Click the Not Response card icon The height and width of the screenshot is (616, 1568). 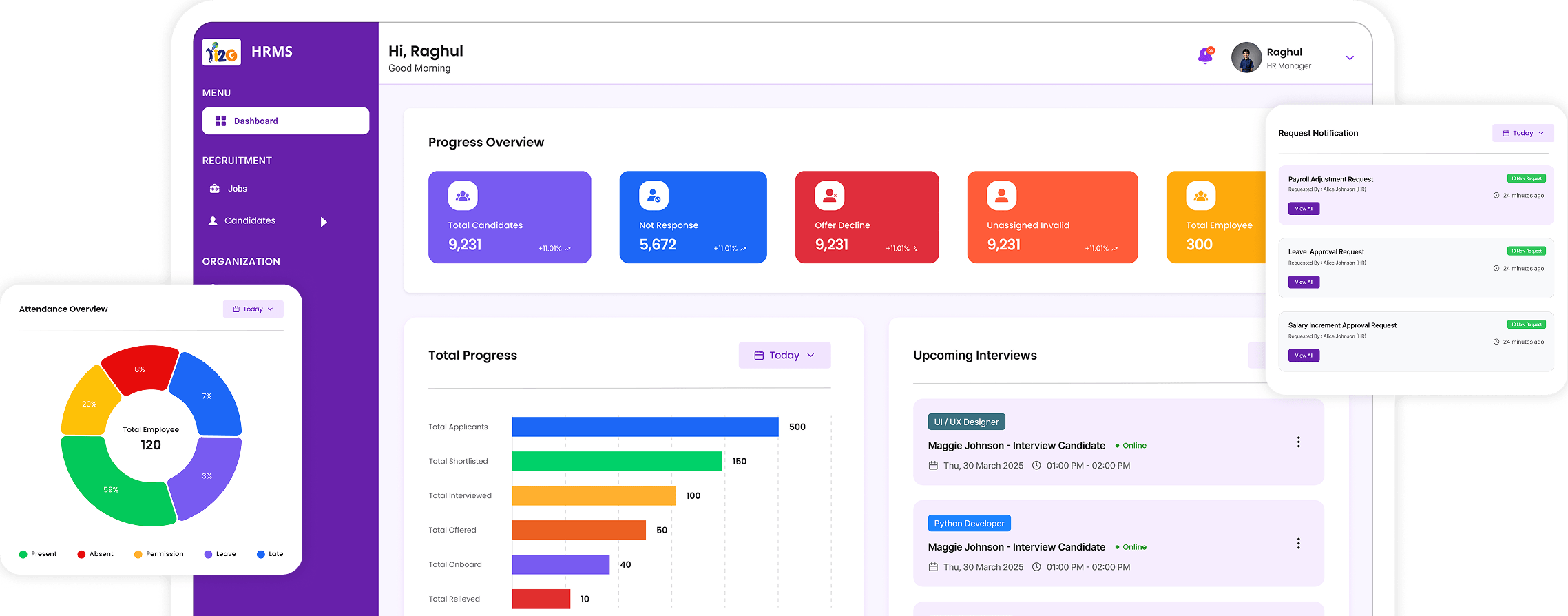[654, 196]
